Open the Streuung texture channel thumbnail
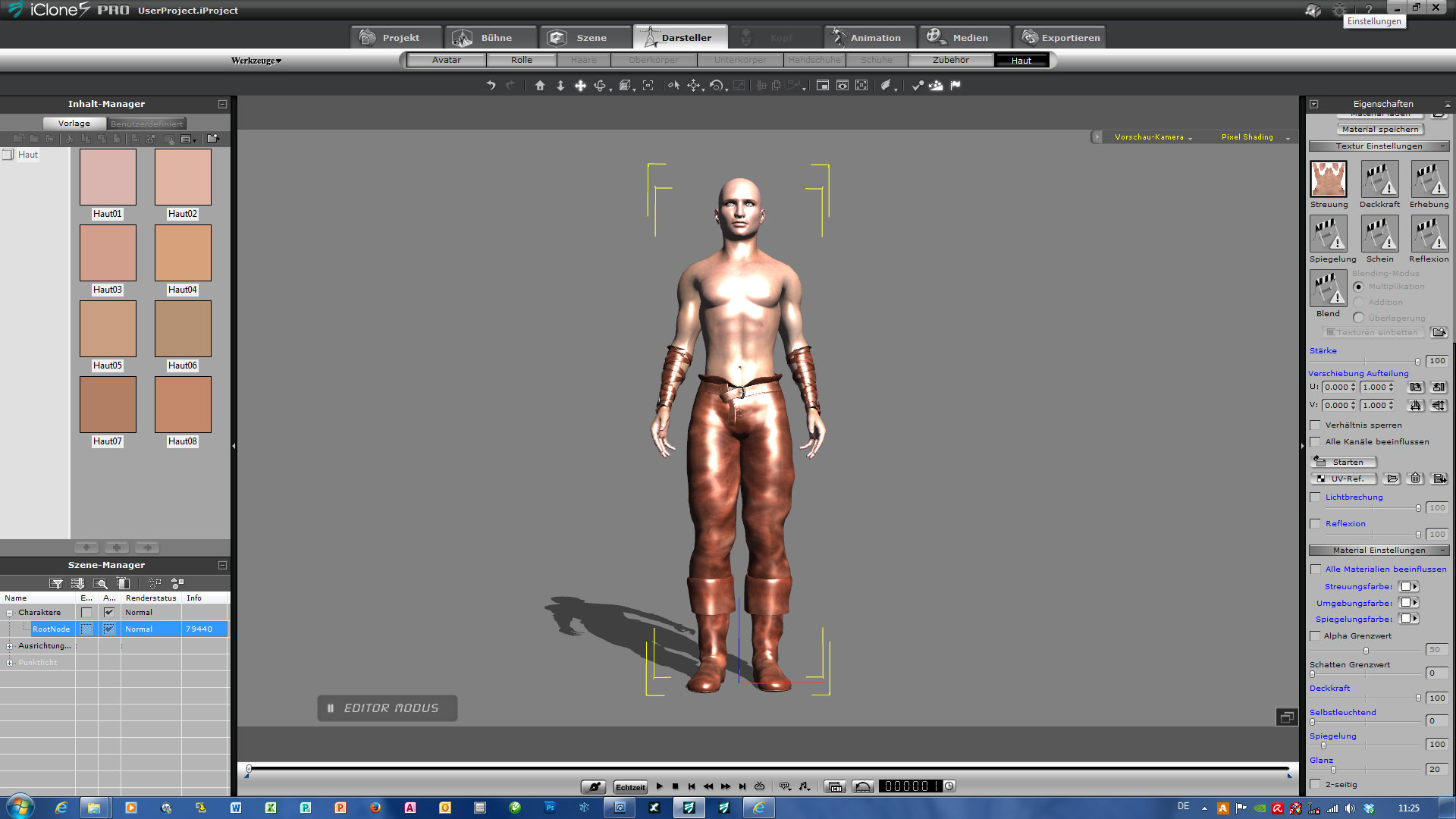The image size is (1456, 819). [x=1329, y=180]
